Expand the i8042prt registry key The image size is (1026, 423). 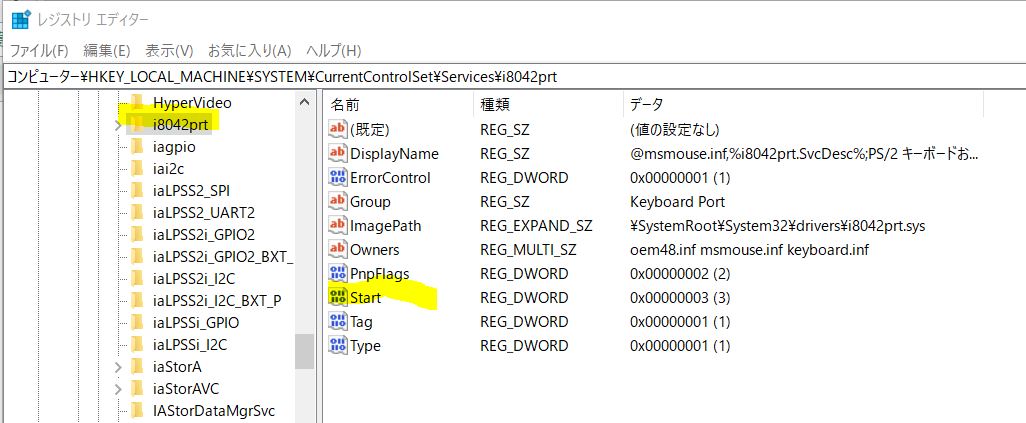point(118,124)
